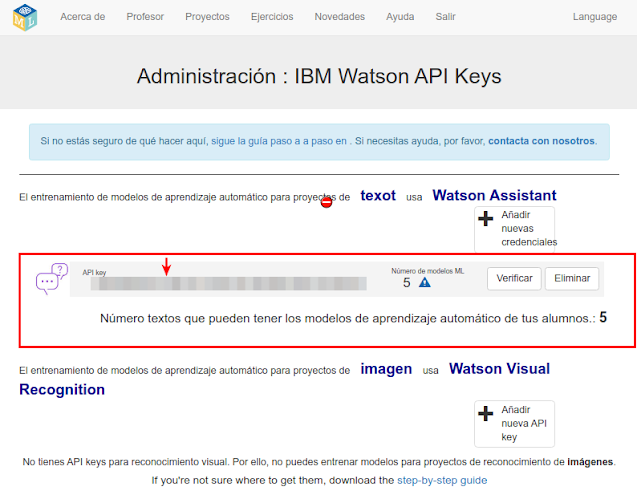Open Proyectos in the navigation bar

coord(207,17)
